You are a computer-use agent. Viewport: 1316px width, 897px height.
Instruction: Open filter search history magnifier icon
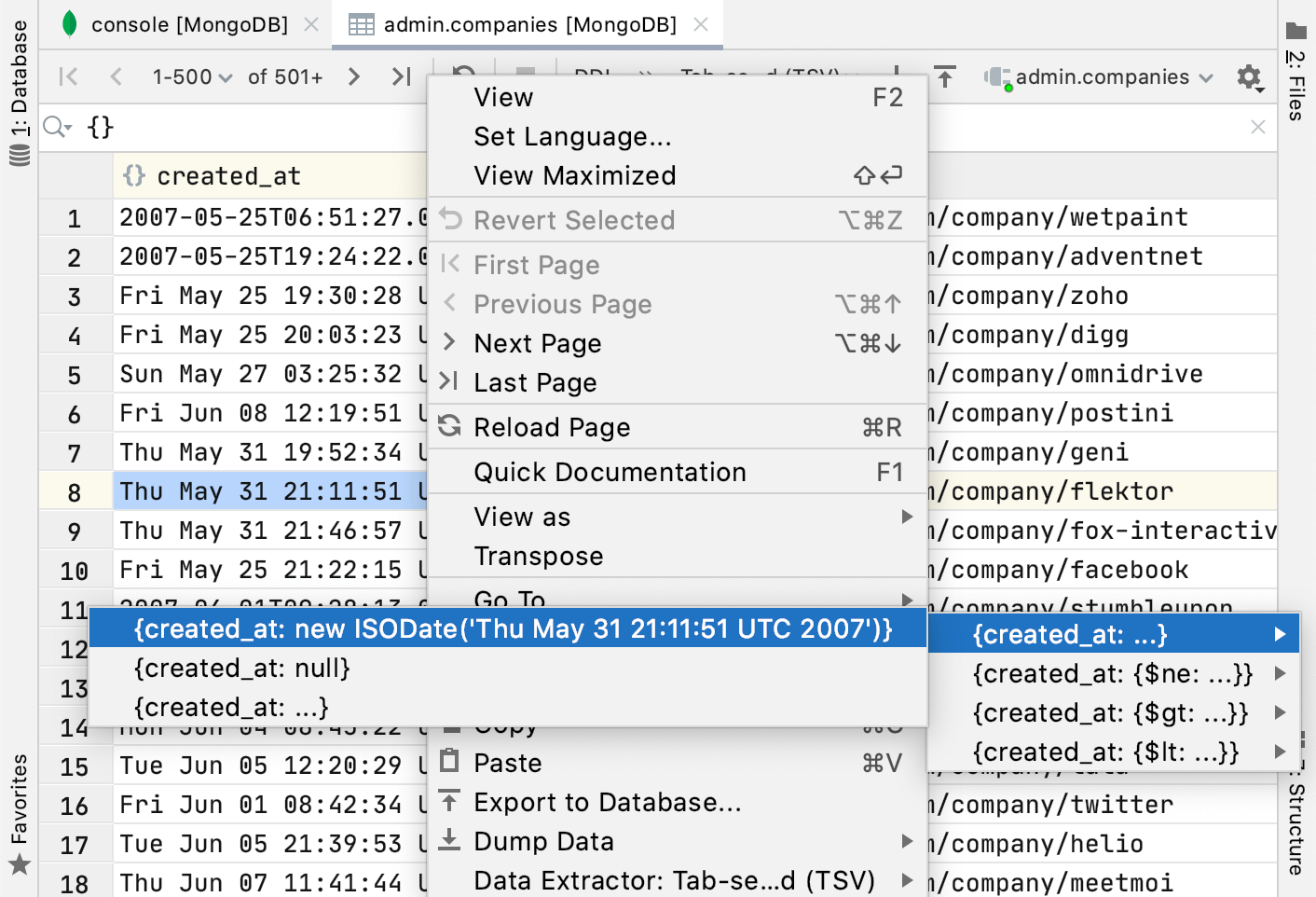coord(57,127)
